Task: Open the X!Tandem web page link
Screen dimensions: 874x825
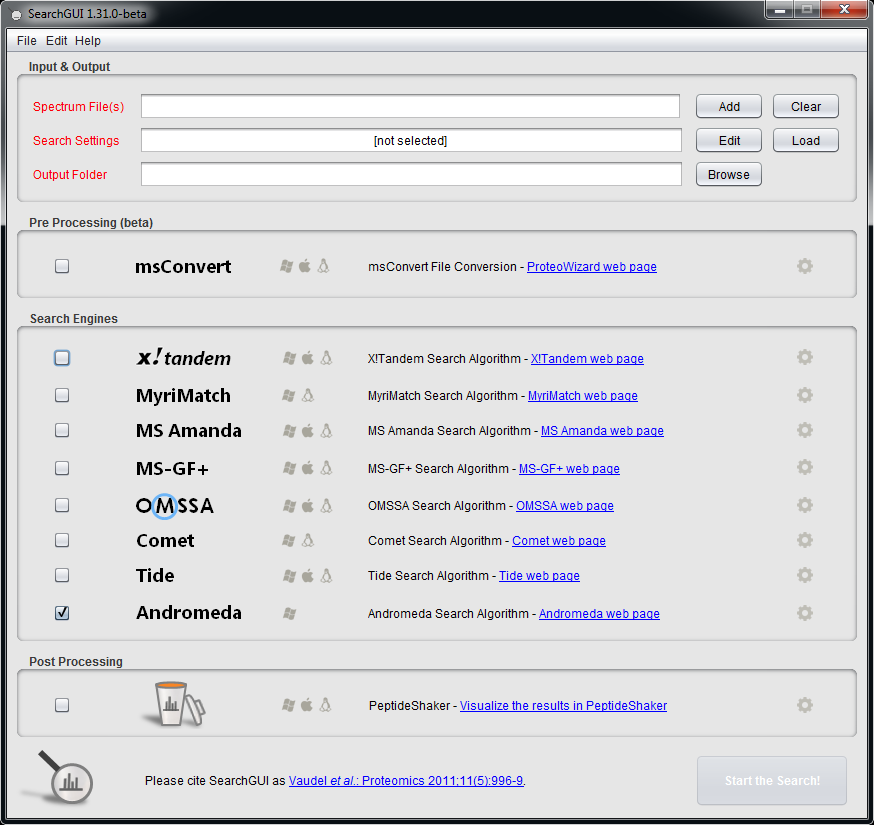Action: tap(587, 358)
